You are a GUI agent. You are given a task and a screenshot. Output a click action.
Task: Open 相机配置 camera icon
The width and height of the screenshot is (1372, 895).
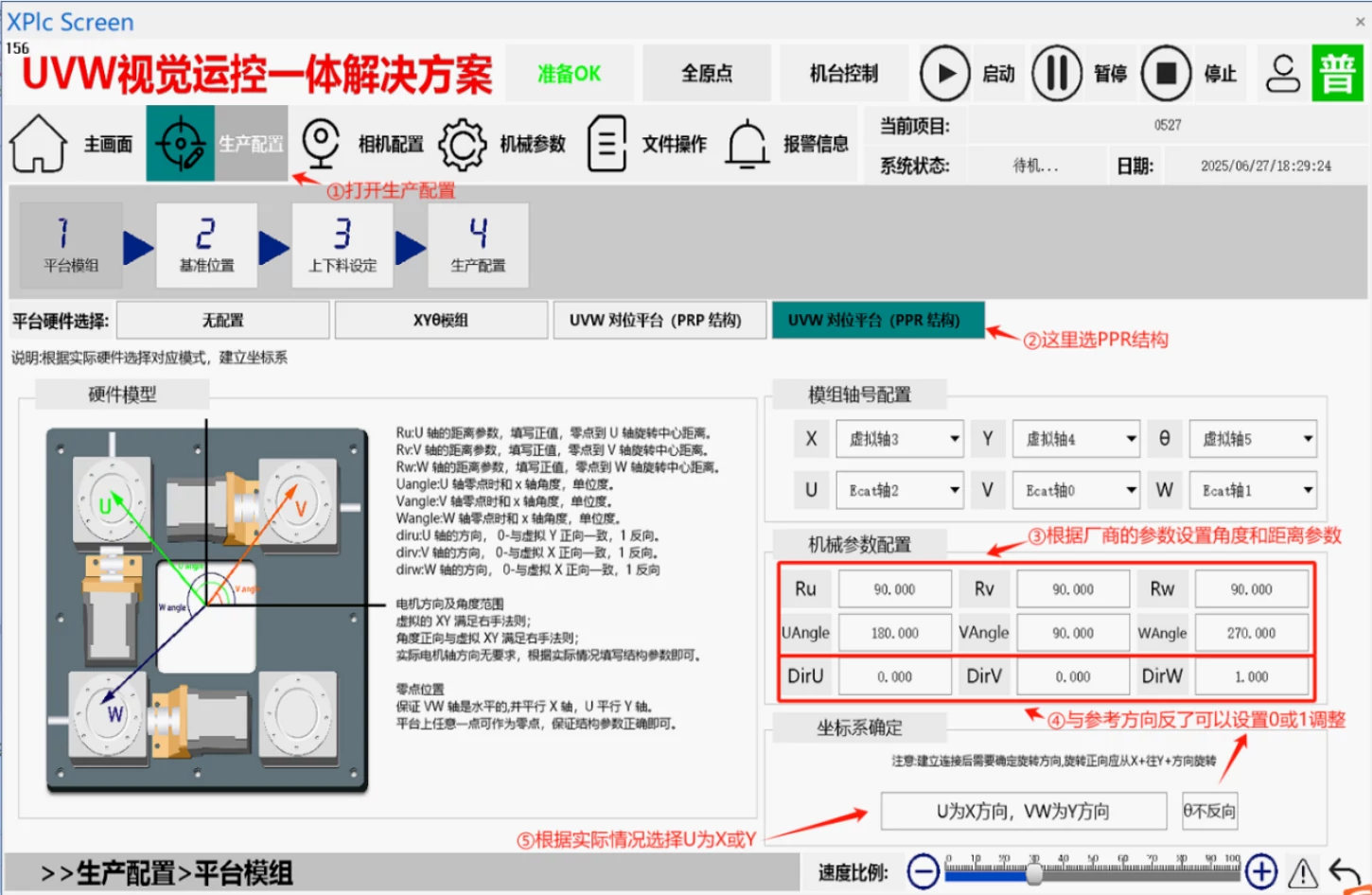pyautogui.click(x=321, y=144)
